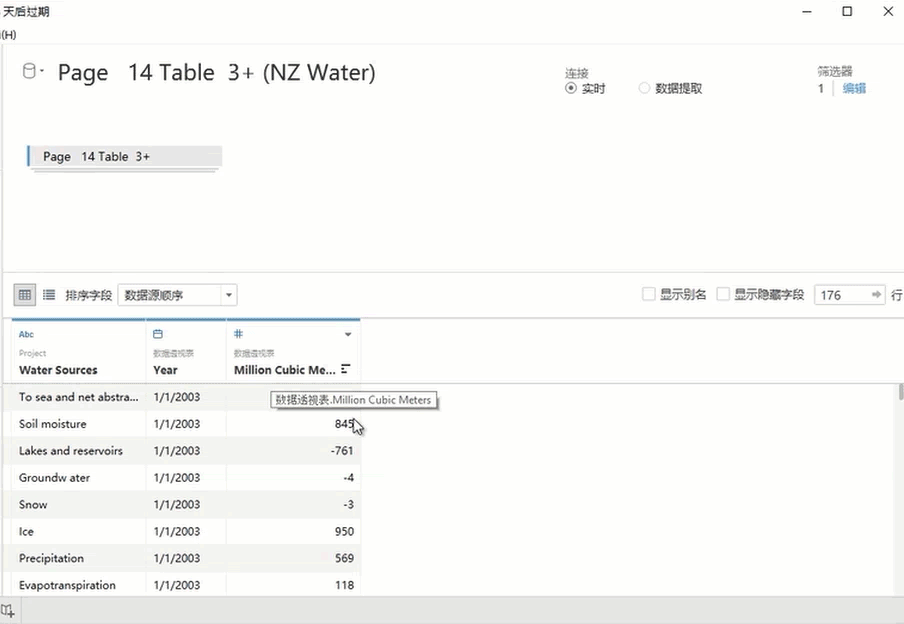
Task: Select the 实时 live connection option
Action: (x=571, y=88)
